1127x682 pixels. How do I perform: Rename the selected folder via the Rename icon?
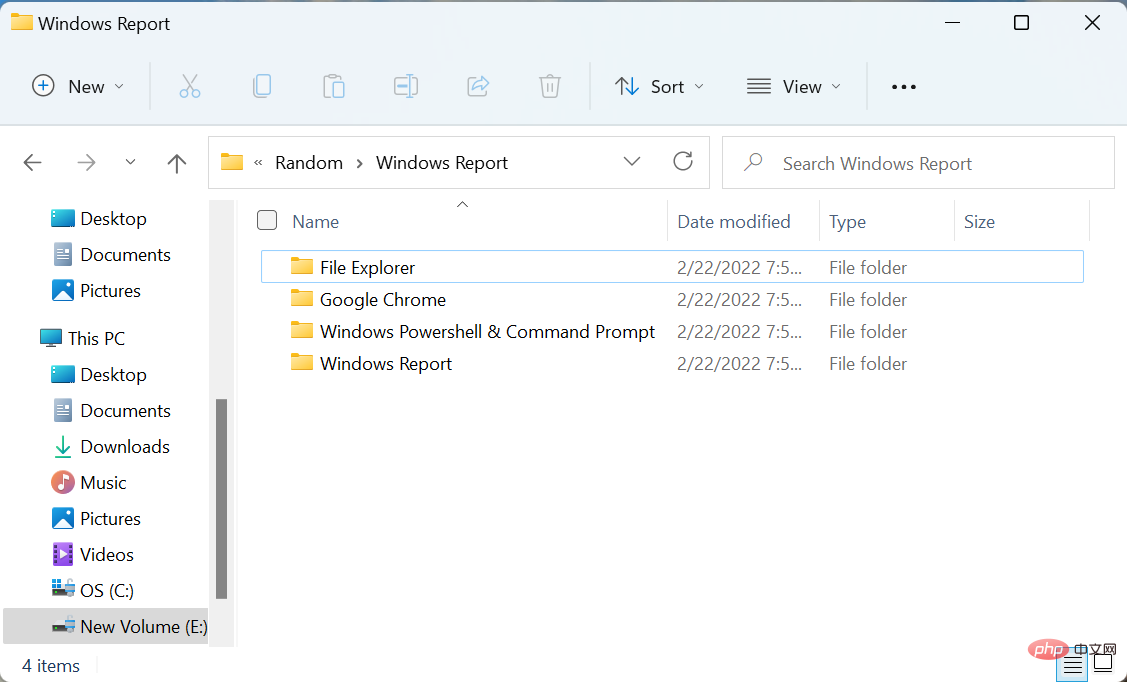[406, 86]
